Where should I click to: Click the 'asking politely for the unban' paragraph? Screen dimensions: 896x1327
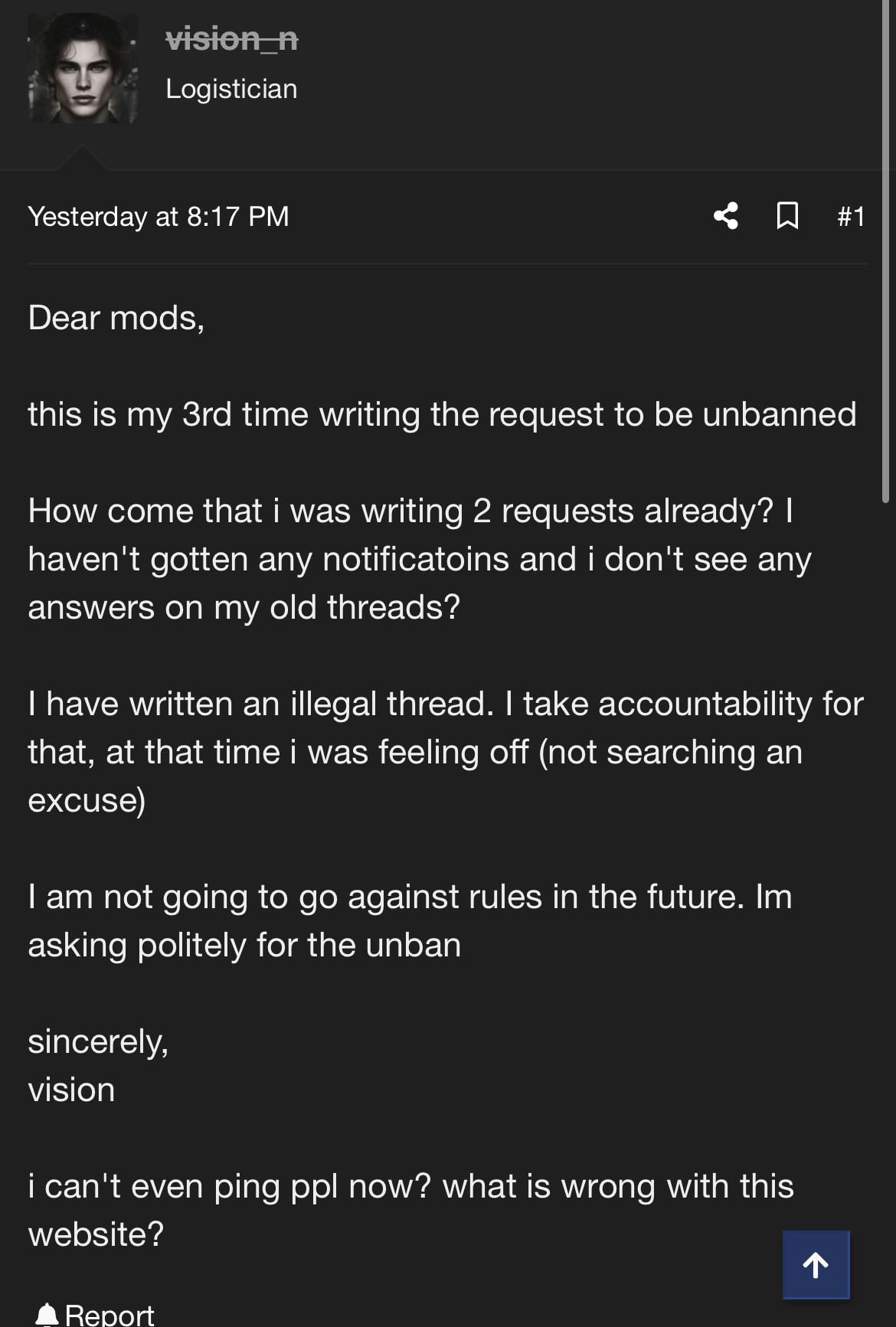click(x=410, y=920)
